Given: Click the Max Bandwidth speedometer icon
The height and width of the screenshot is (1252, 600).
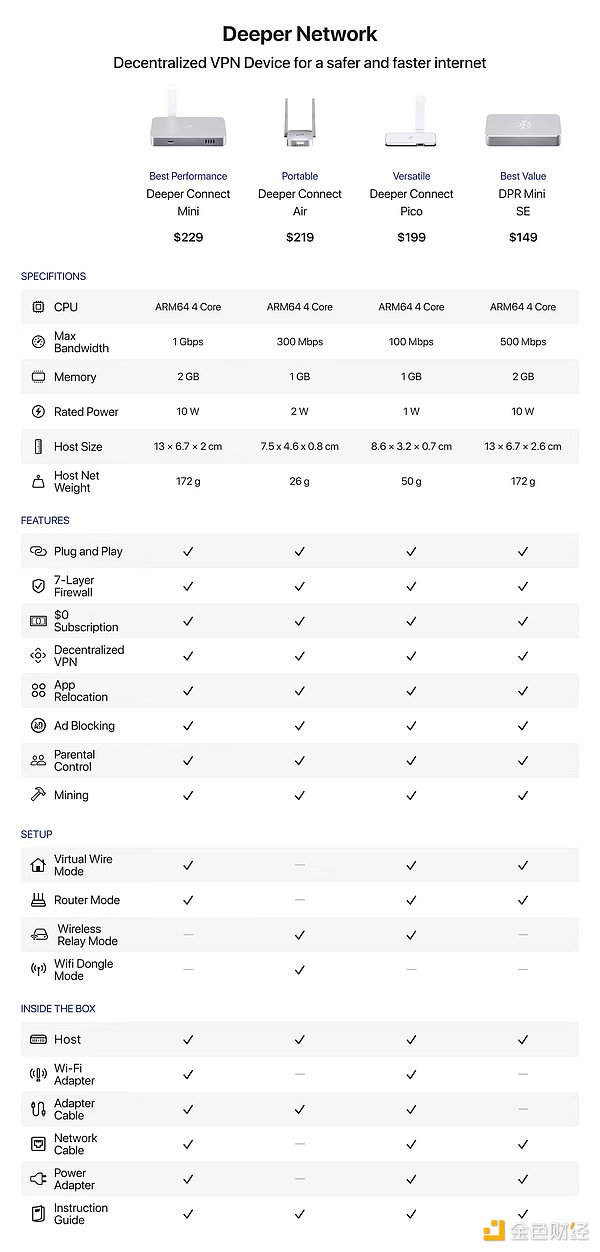Looking at the screenshot, I should click(38, 342).
